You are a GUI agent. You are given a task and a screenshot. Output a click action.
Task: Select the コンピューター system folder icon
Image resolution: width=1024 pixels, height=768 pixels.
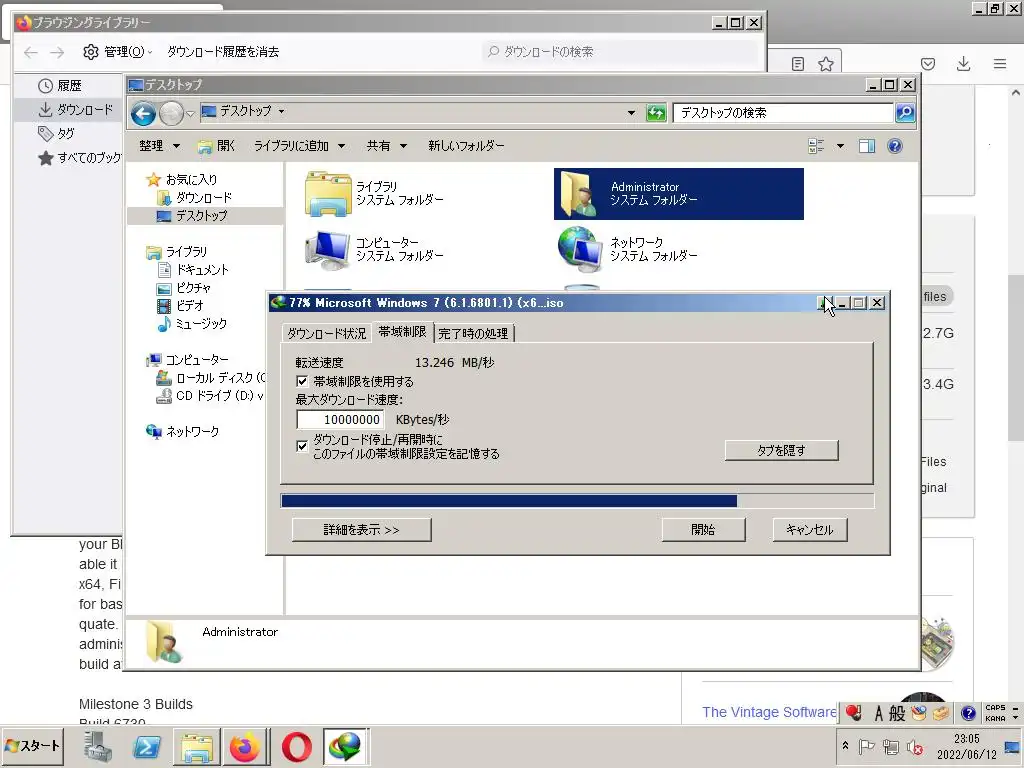coord(328,249)
